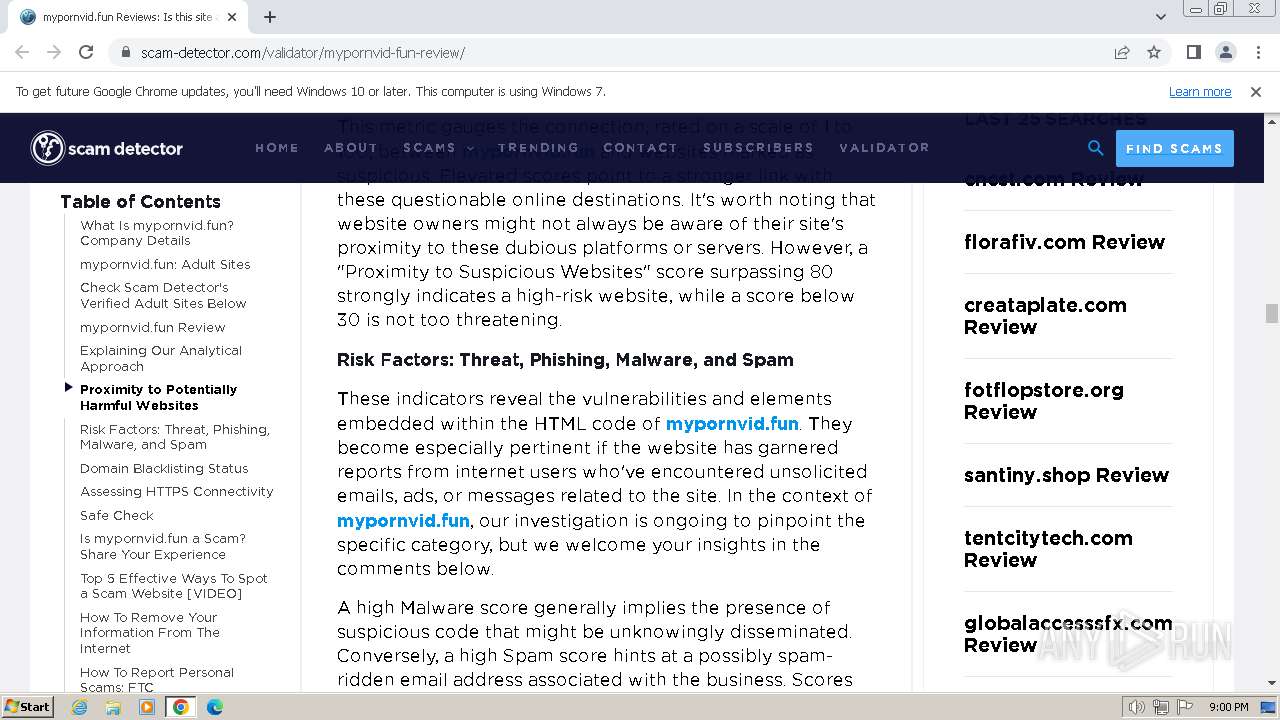The width and height of the screenshot is (1280, 720).
Task: Jump to Assessing HTTPS Connectivity
Action: (177, 492)
